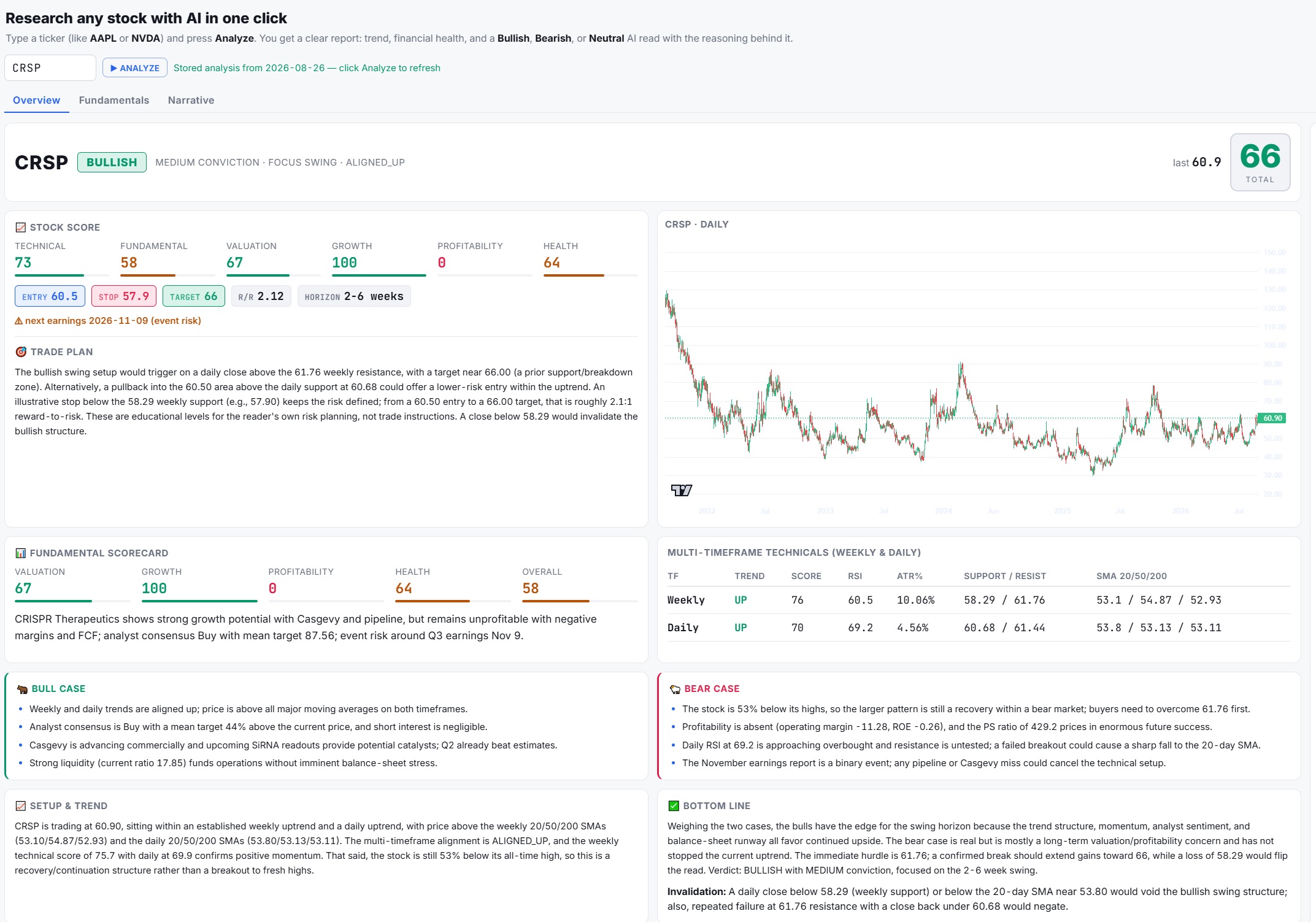Viewport: 1316px width, 922px height.
Task: Switch to the Overview tab
Action: pos(36,100)
